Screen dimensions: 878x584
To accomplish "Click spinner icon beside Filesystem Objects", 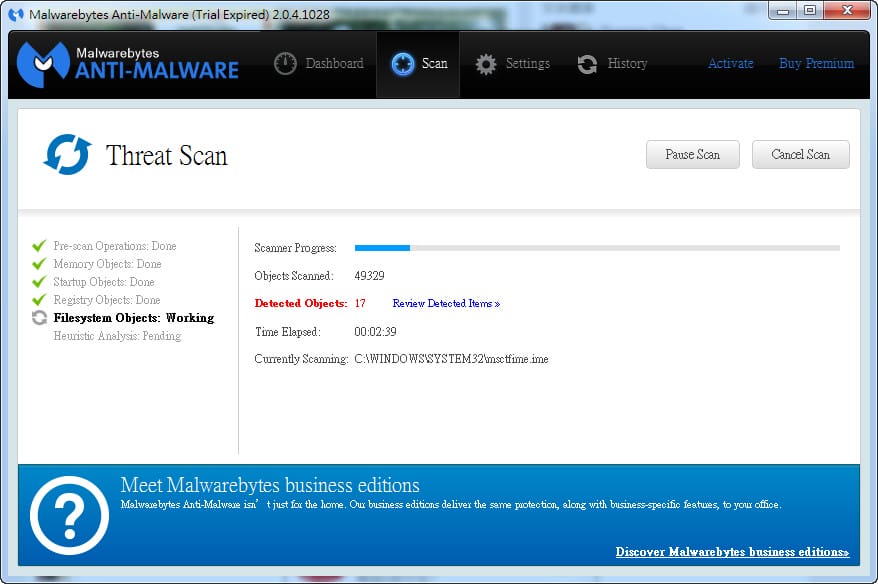I will pos(39,317).
